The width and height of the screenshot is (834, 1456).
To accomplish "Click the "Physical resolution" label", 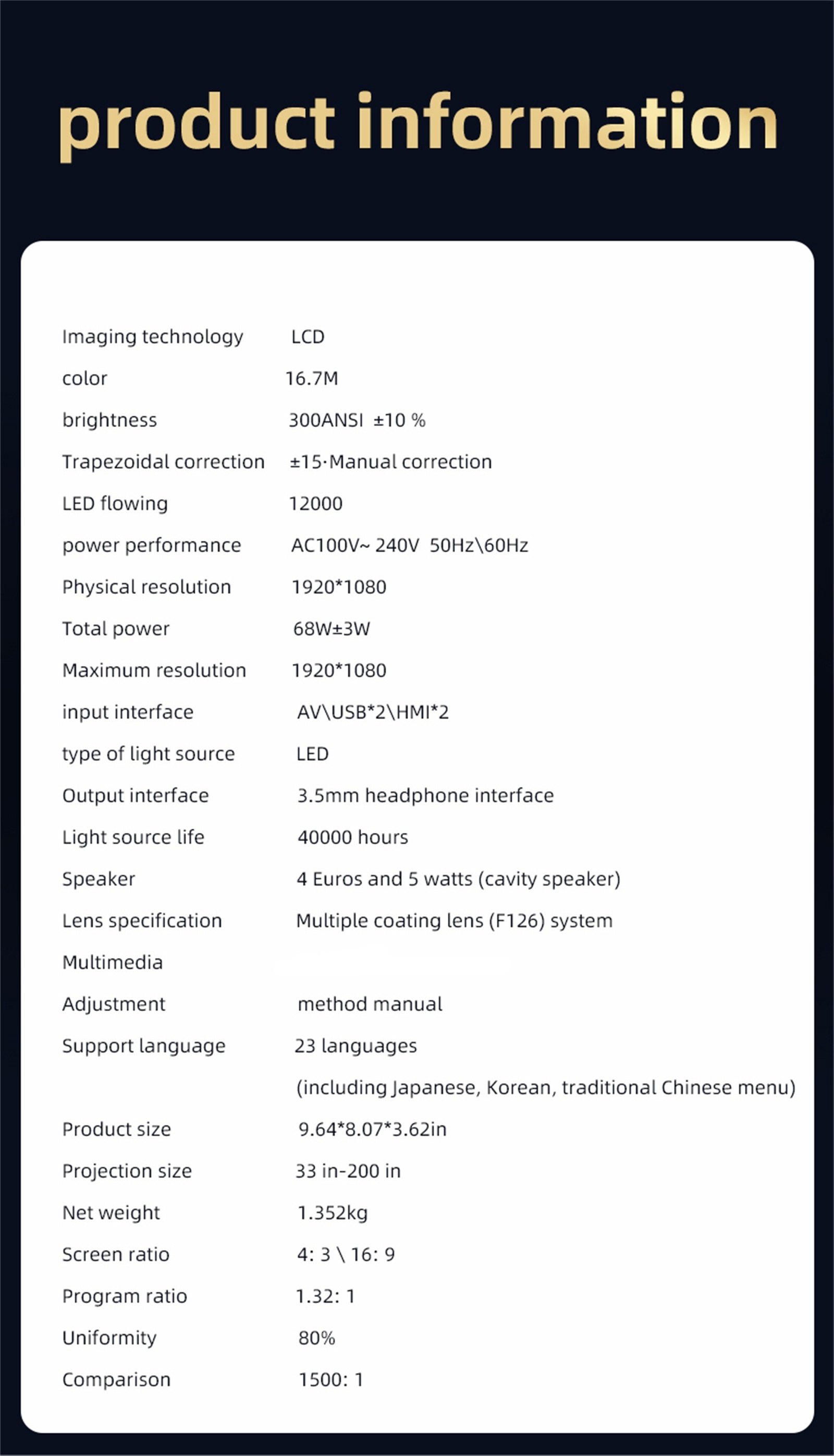I will tap(146, 587).
